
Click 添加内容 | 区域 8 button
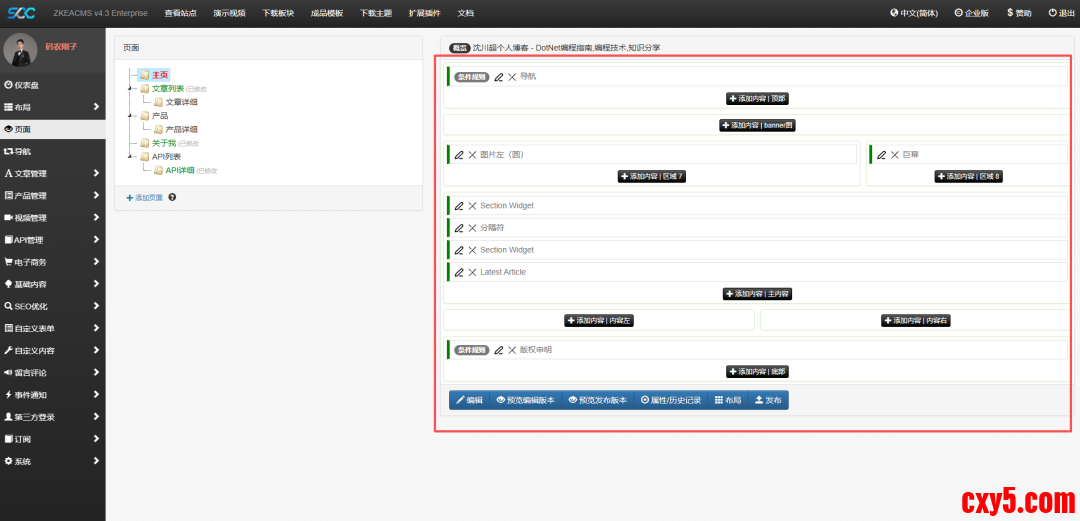tap(968, 176)
